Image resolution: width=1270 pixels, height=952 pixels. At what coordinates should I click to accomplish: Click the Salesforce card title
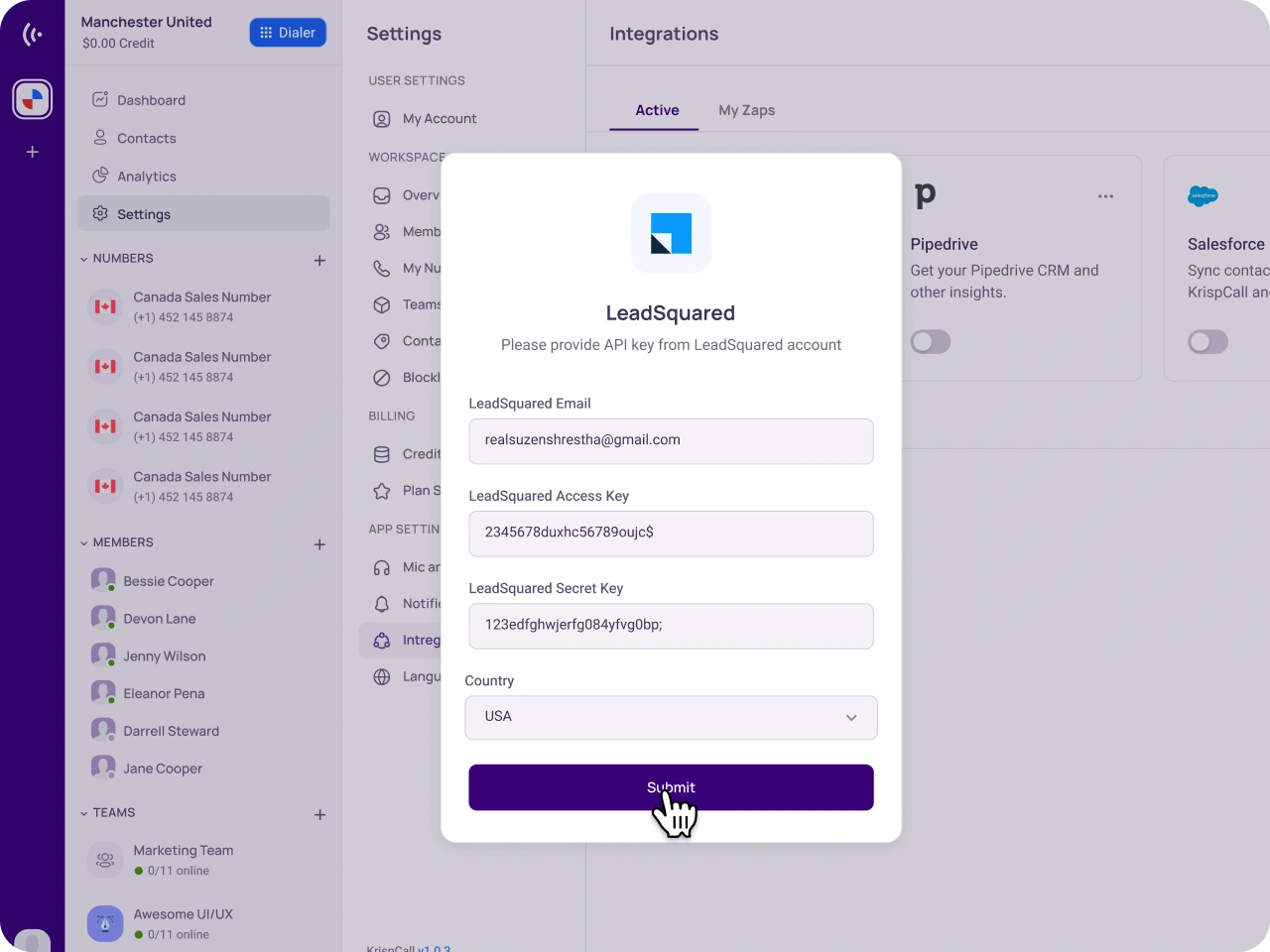[1226, 244]
